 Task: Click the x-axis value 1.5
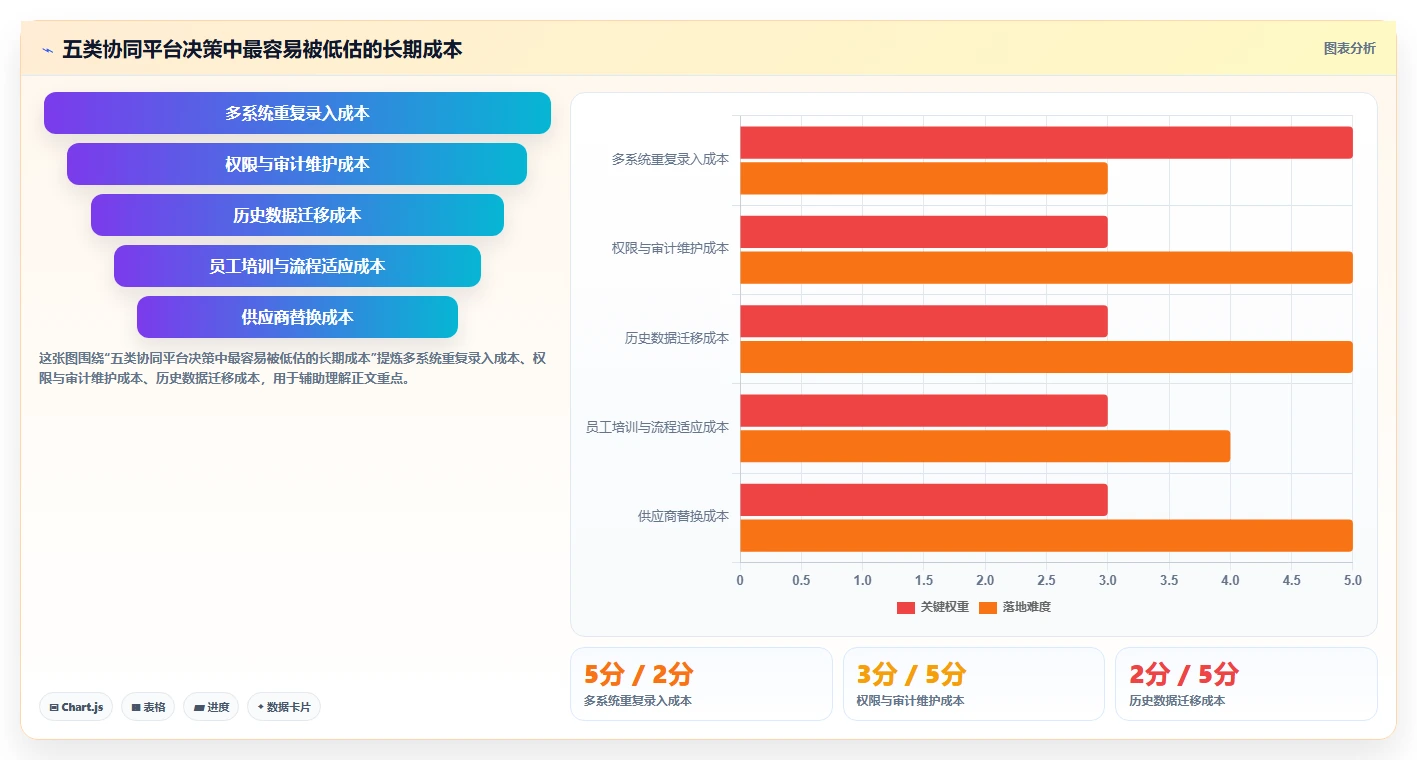[924, 580]
